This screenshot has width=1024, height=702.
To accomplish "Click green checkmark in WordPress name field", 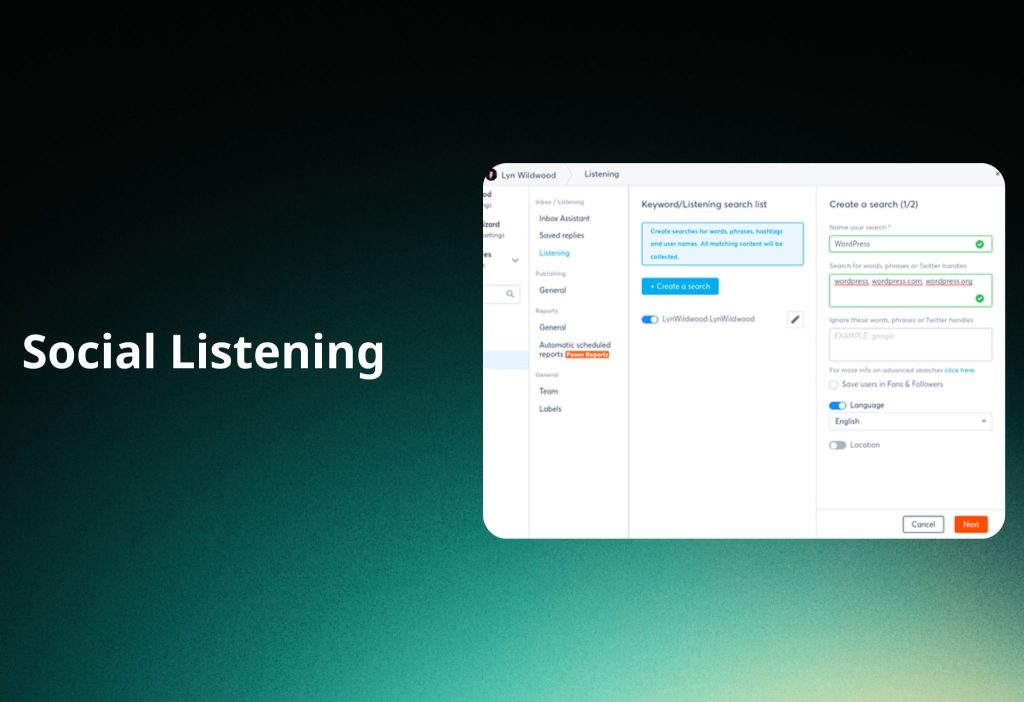I will click(x=979, y=244).
